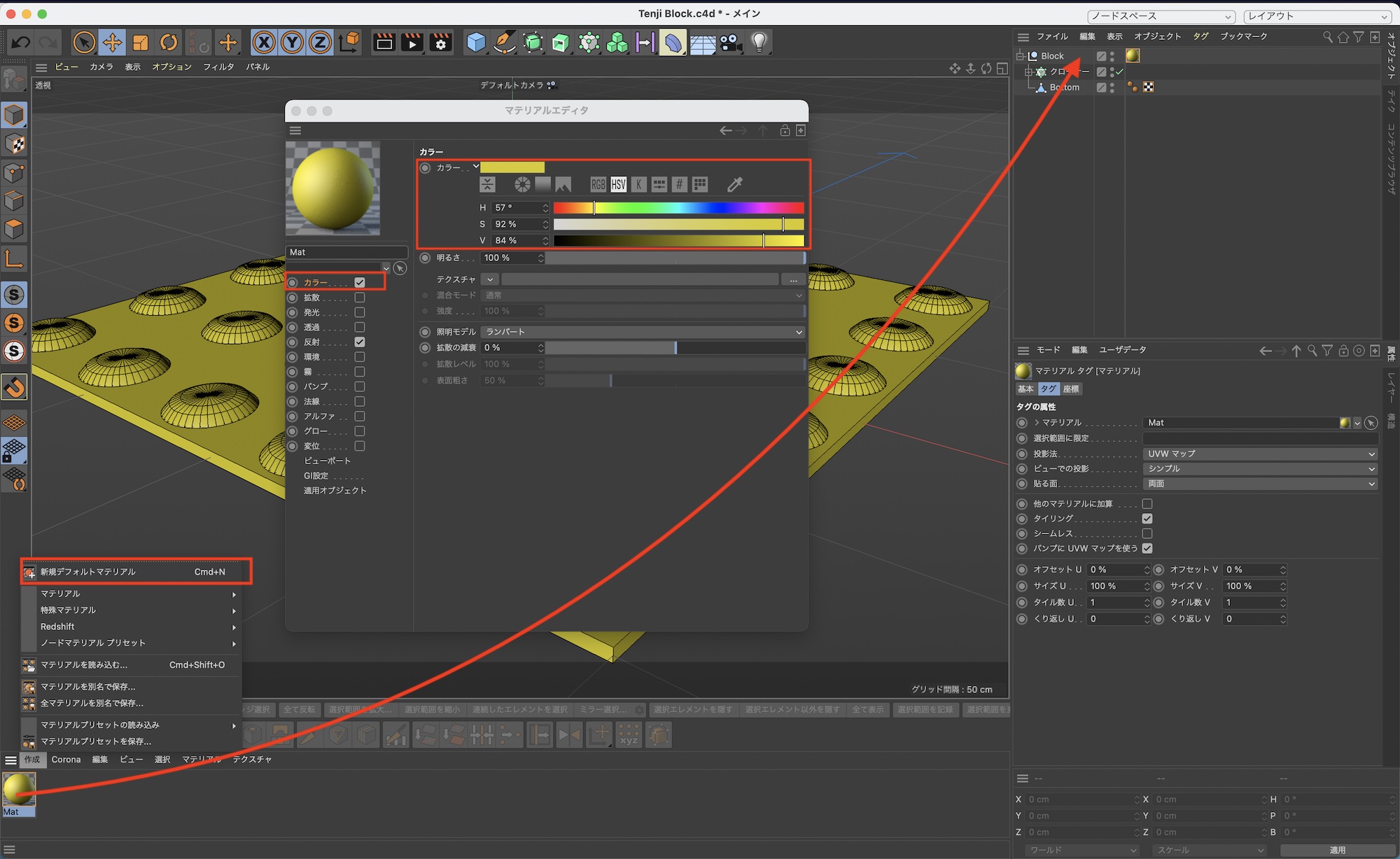Viewport: 1400px width, 859px height.
Task: Open the Corona menu in material manager
Action: point(66,760)
